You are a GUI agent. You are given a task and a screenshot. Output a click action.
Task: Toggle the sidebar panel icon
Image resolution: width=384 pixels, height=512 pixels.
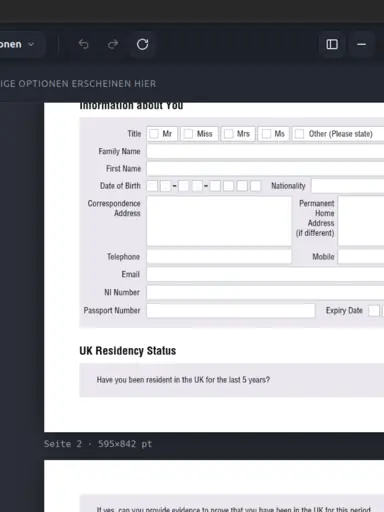(332, 44)
